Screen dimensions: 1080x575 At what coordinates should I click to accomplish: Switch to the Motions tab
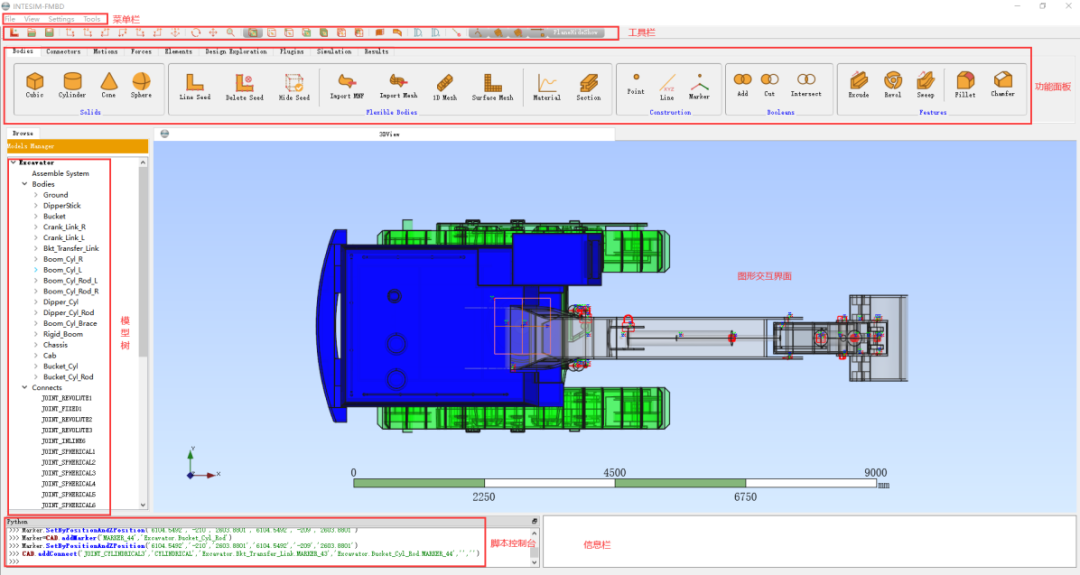click(x=105, y=52)
